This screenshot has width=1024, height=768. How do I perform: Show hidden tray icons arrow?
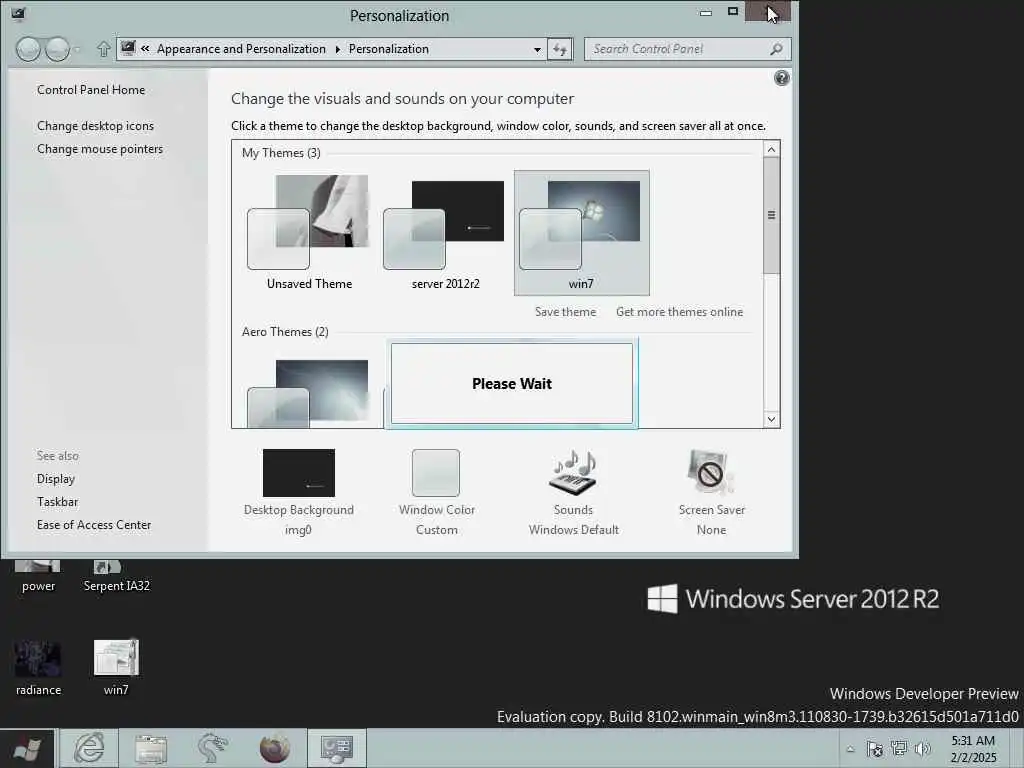point(850,749)
